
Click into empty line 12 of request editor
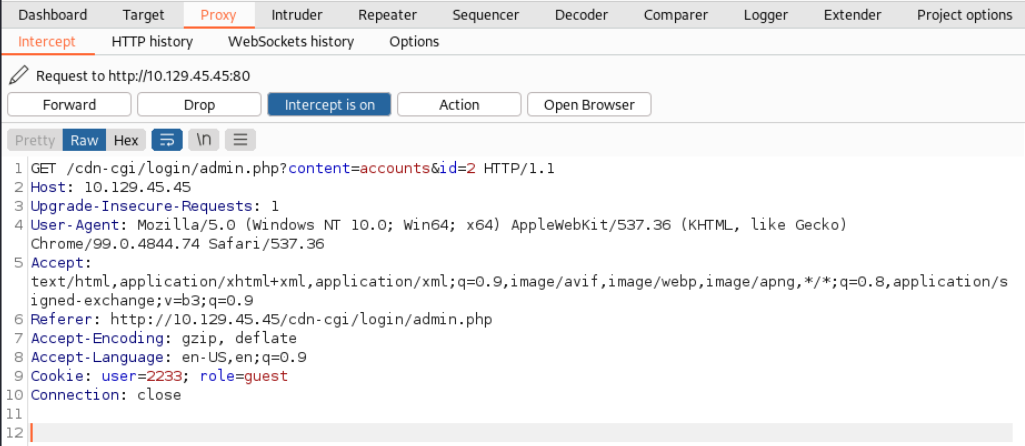[x=521, y=432]
